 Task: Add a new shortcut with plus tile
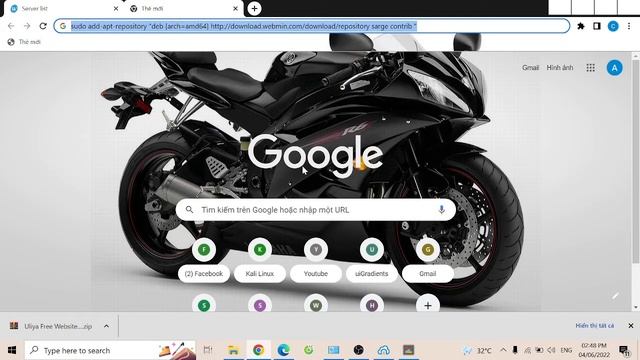pyautogui.click(x=428, y=305)
